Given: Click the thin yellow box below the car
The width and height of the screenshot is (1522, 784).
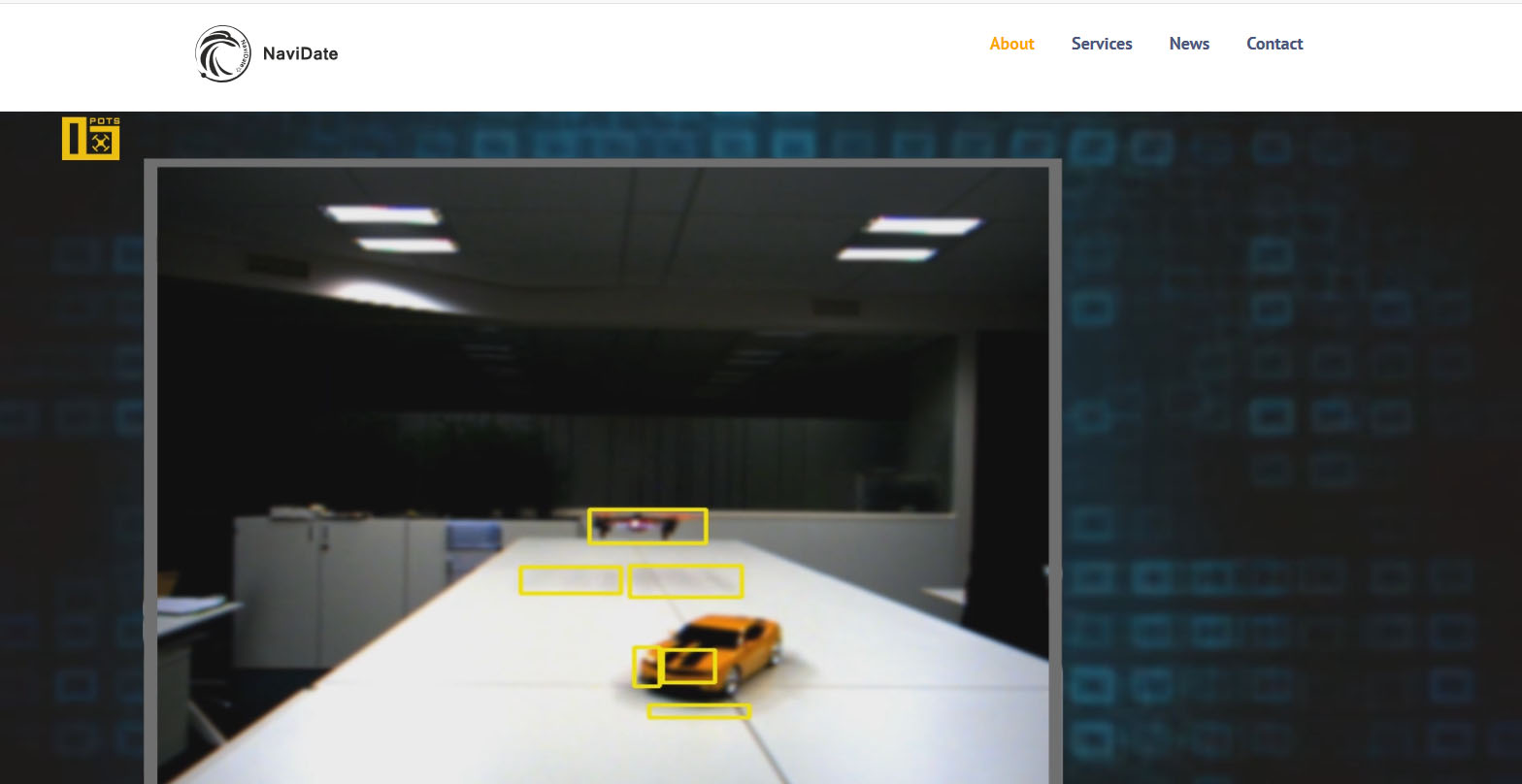Looking at the screenshot, I should click(699, 711).
